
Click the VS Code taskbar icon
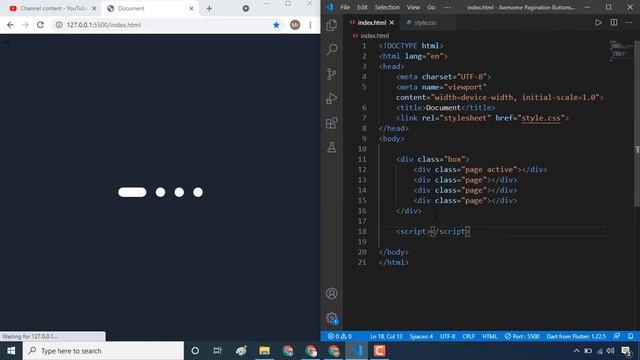356,351
